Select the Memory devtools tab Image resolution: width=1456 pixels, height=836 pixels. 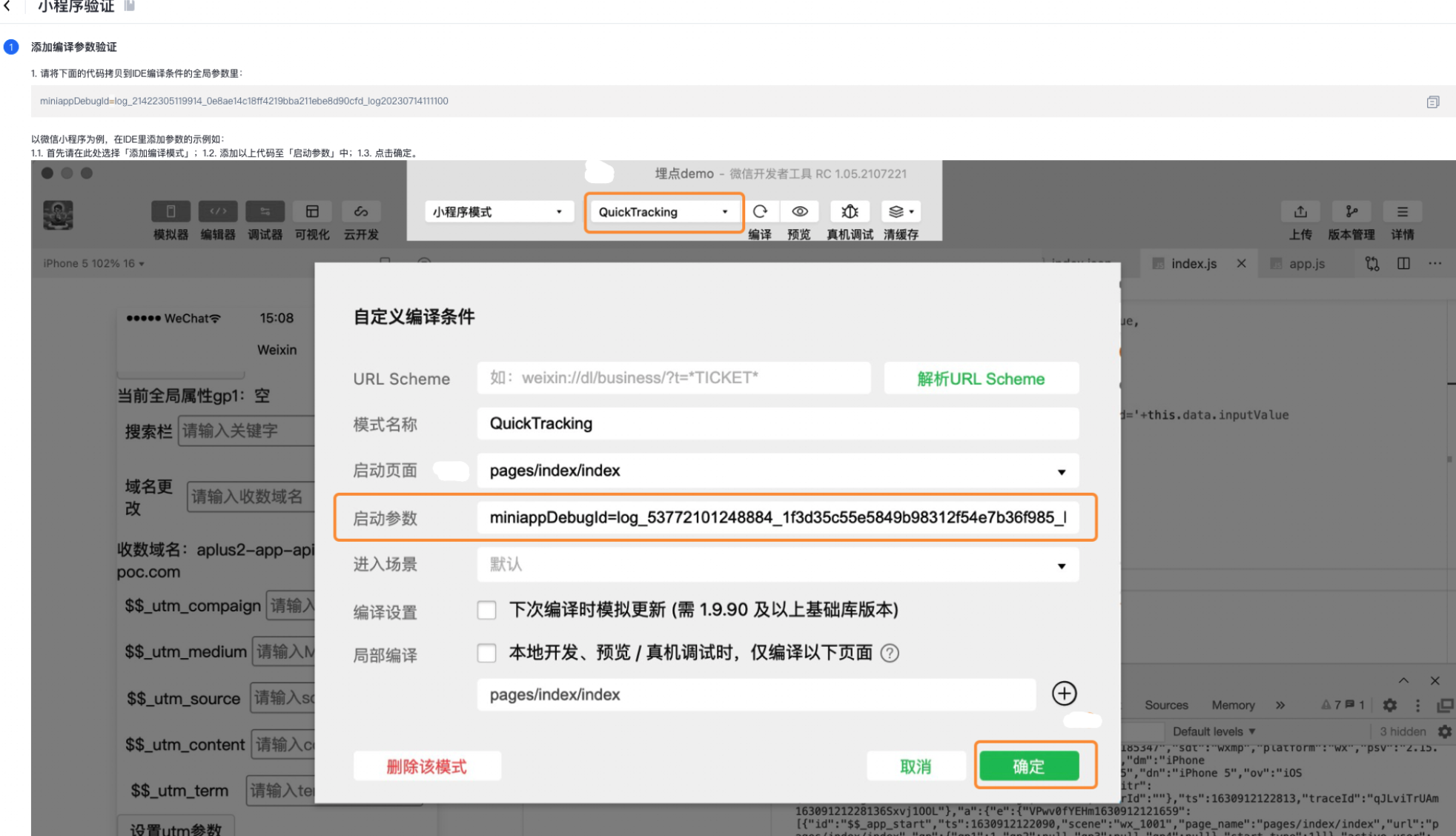1232,706
